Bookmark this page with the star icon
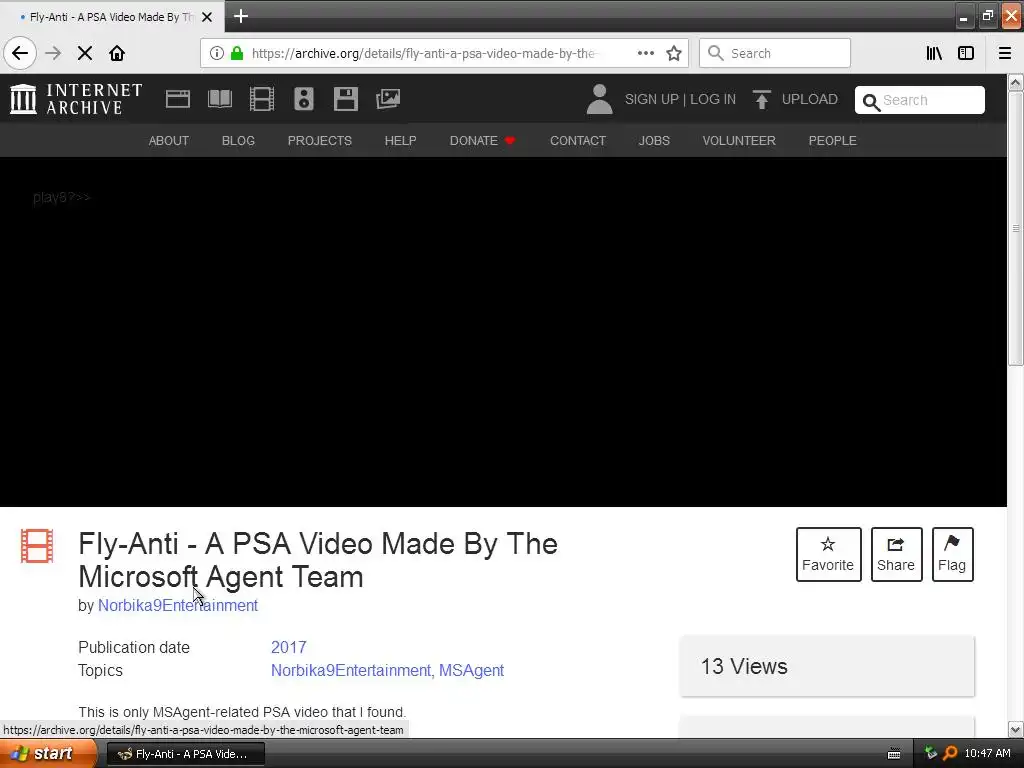Image resolution: width=1024 pixels, height=768 pixels. point(674,53)
